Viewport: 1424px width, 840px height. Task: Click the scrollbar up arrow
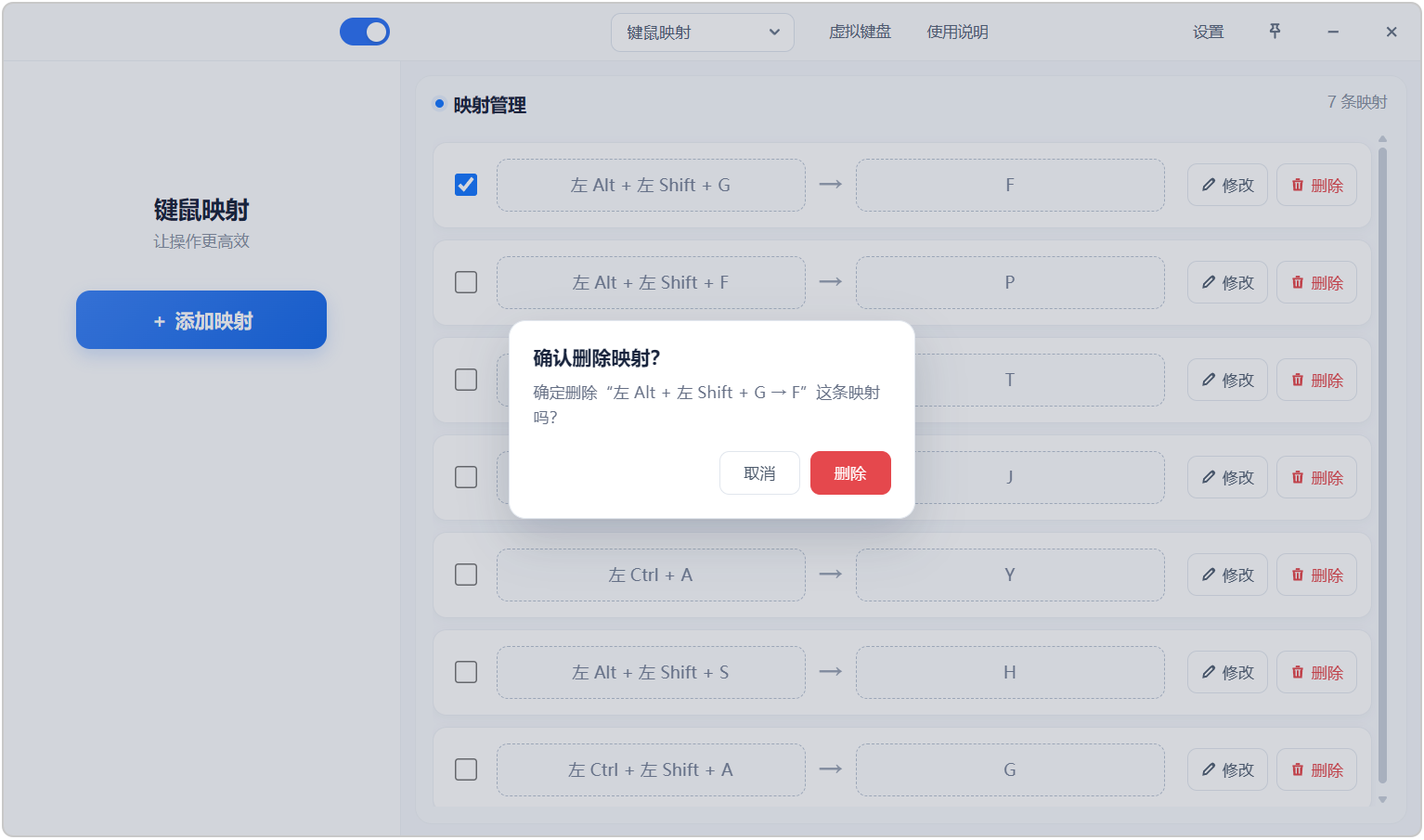pyautogui.click(x=1382, y=139)
